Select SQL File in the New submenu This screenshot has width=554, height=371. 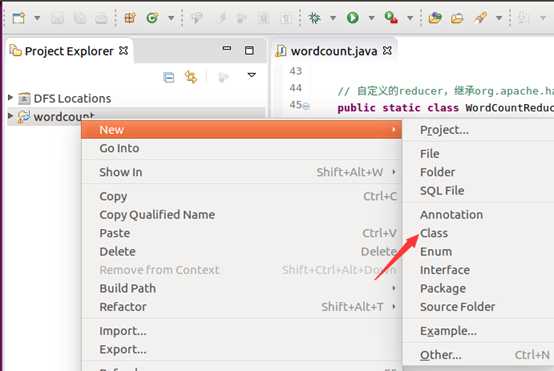pos(479,191)
